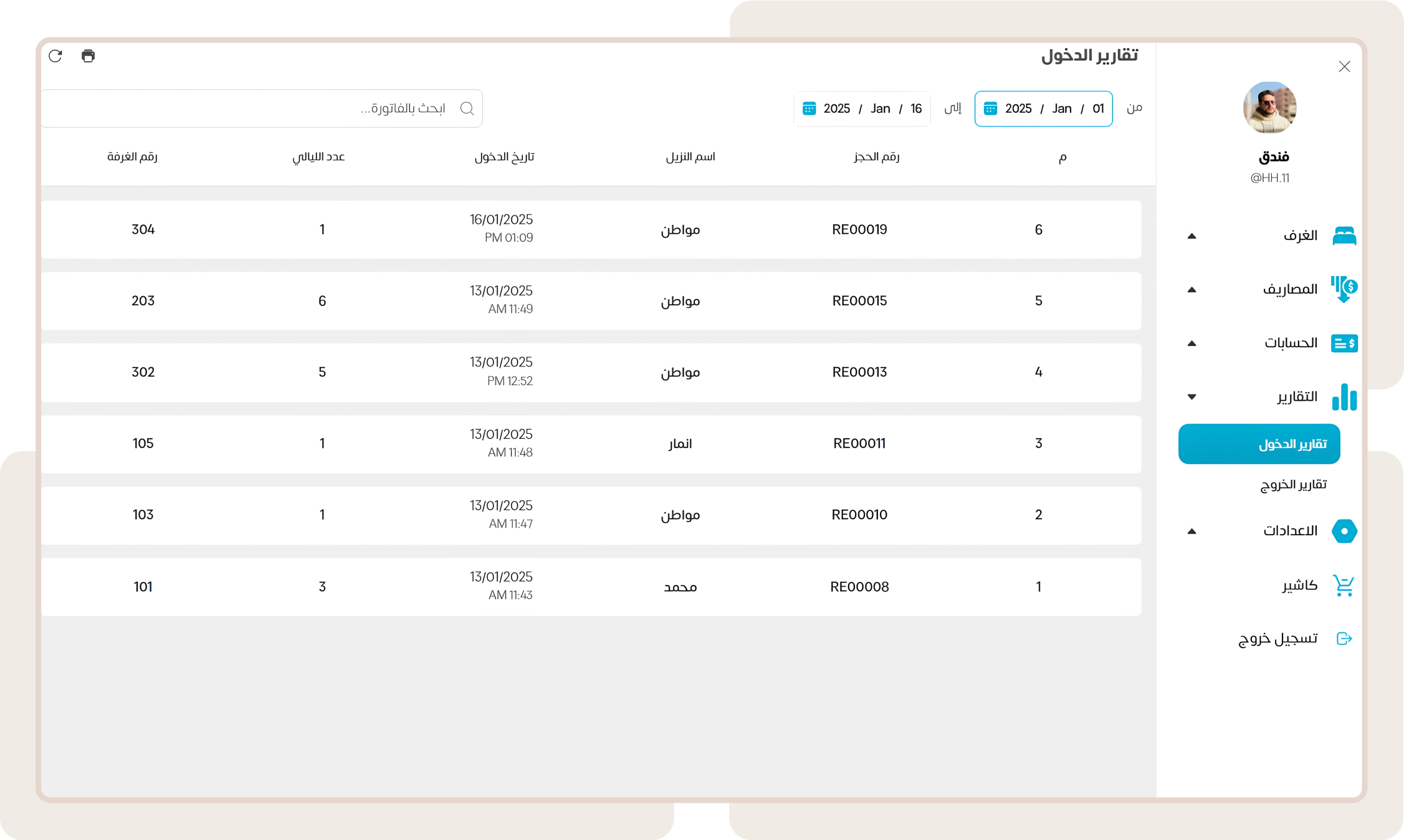Expand the الغرف menu arrow
Viewport: 1404px width, 840px height.
[1191, 236]
